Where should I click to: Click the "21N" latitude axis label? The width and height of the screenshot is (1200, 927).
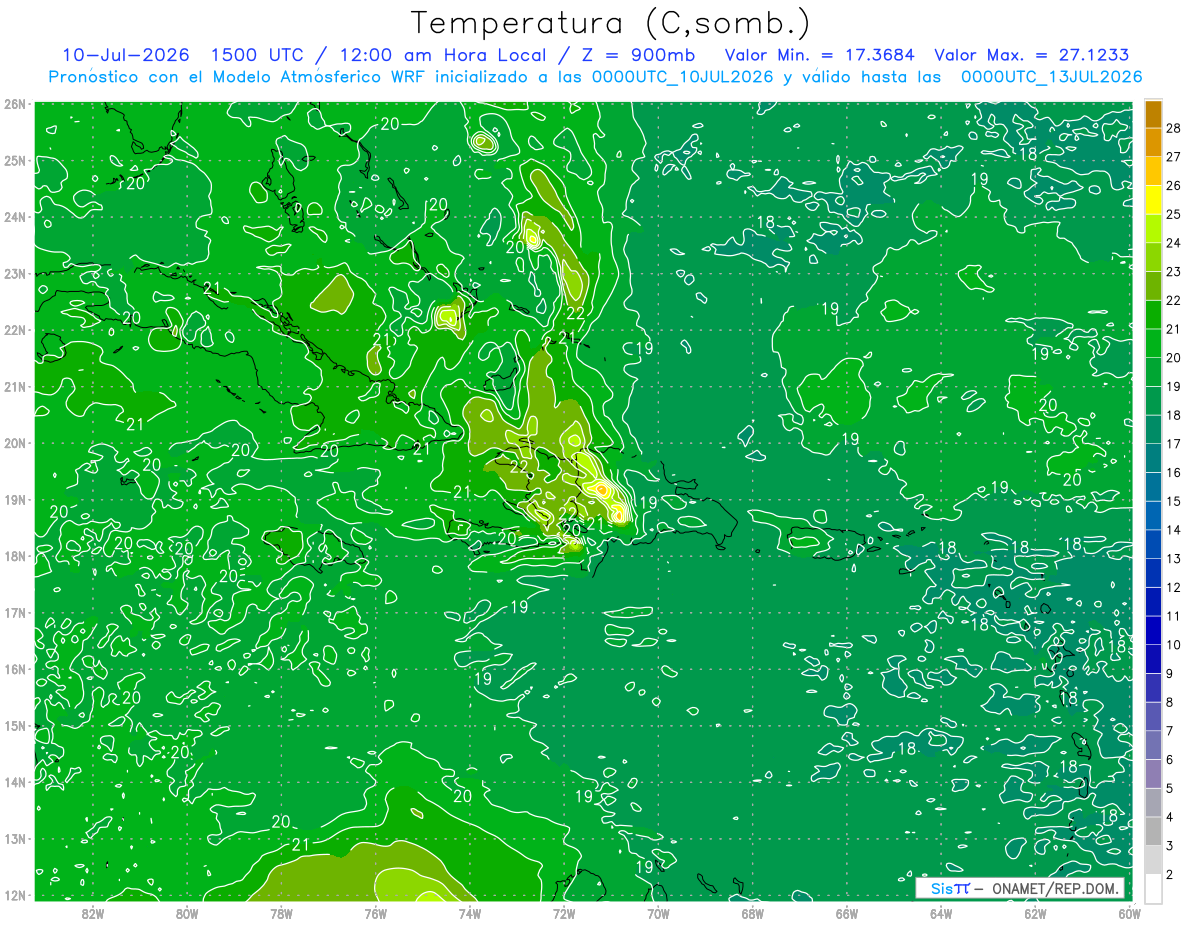pyautogui.click(x=15, y=386)
